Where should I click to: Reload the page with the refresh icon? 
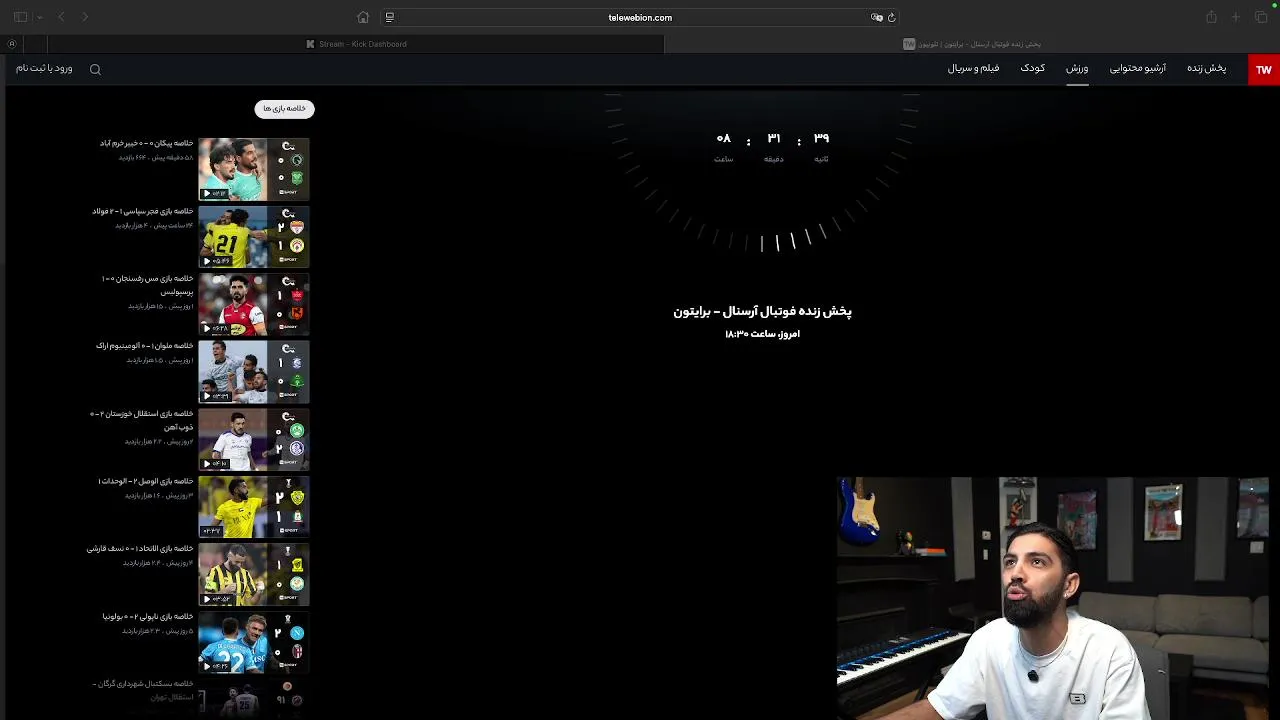(x=892, y=17)
